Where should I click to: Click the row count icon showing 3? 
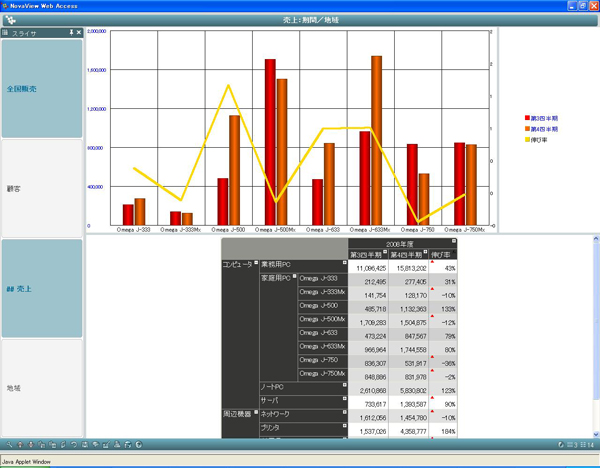point(572,445)
